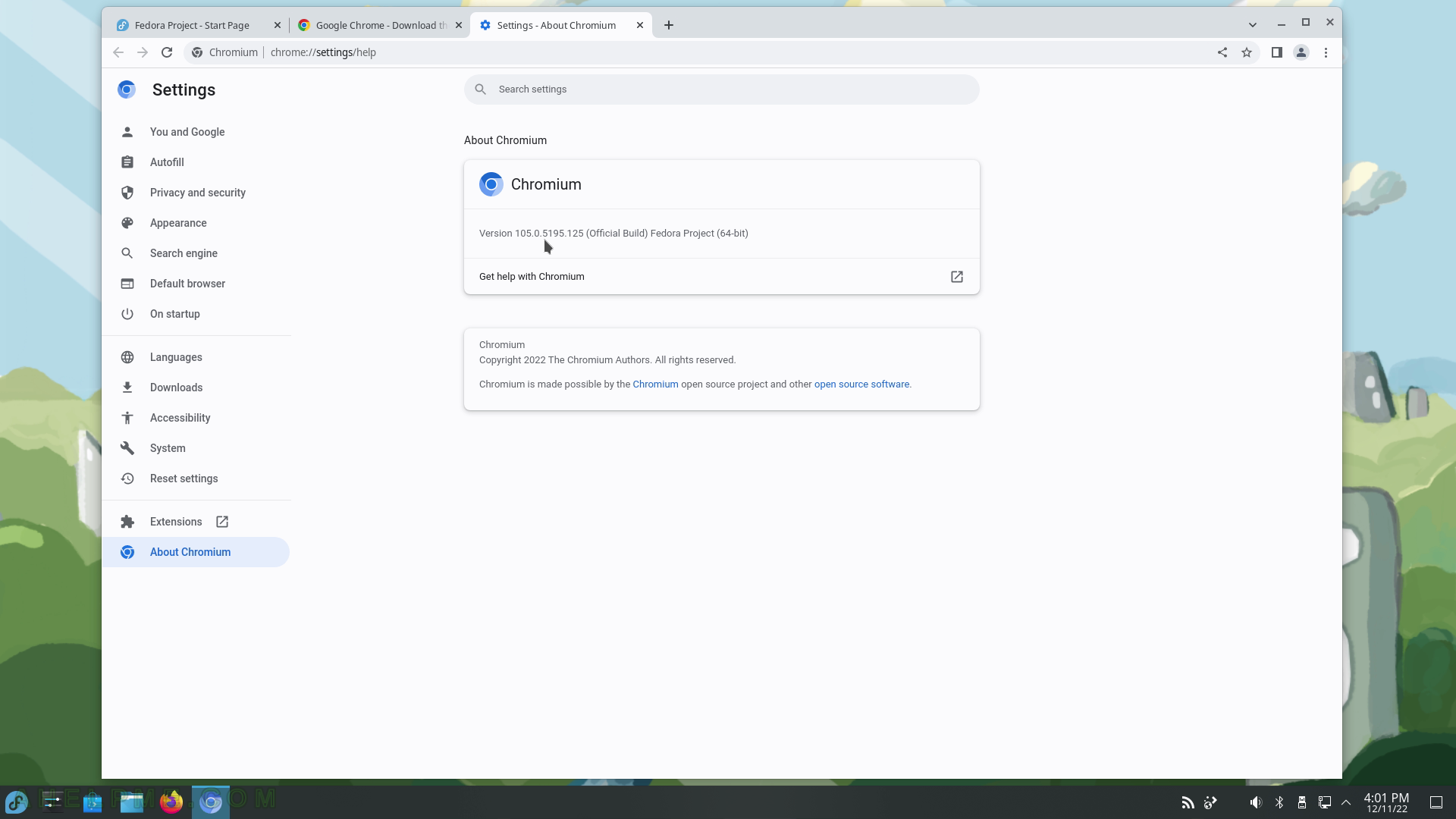
Task: Click Get help with Chromium
Action: point(721,277)
